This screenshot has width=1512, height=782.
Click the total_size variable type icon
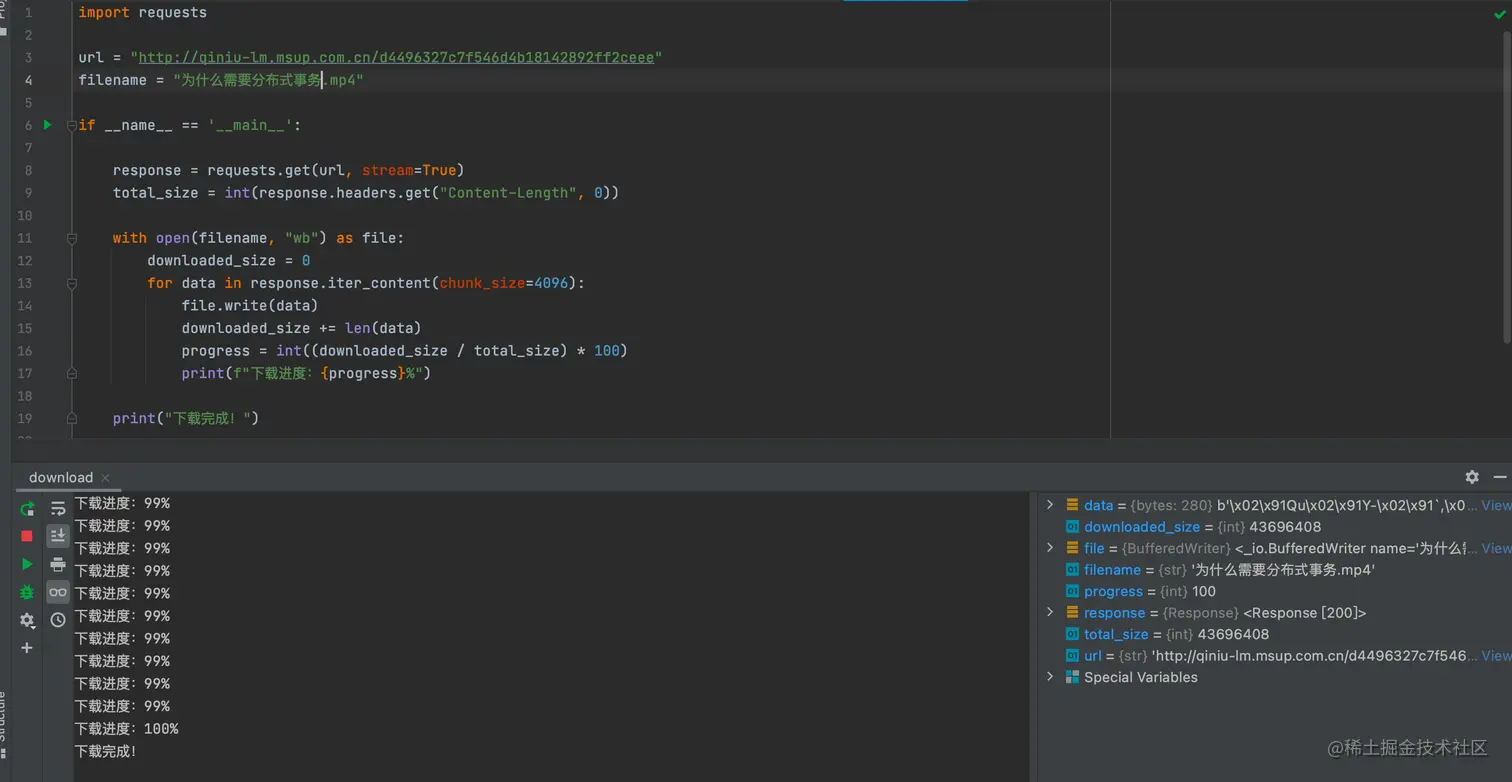pos(1072,634)
